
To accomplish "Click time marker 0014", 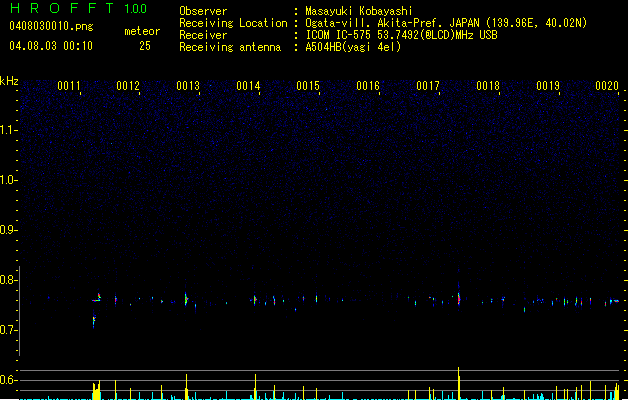I will (x=248, y=86).
